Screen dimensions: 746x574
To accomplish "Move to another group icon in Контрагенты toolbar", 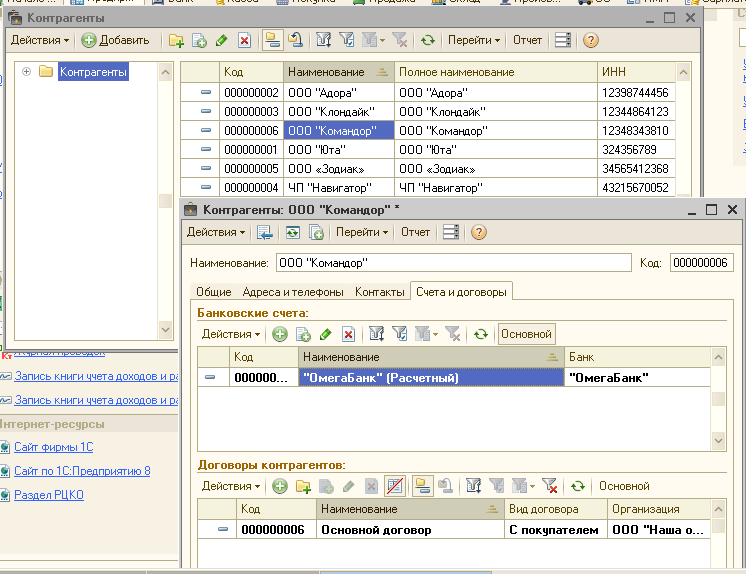I will coord(296,40).
